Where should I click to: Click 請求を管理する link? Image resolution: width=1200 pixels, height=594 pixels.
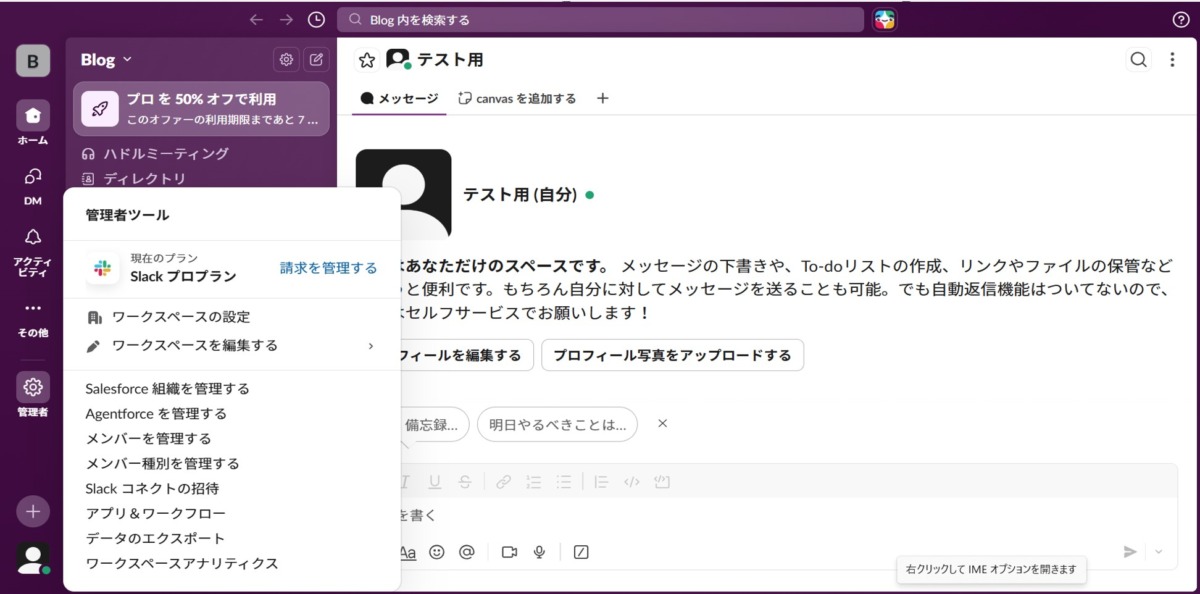329,268
